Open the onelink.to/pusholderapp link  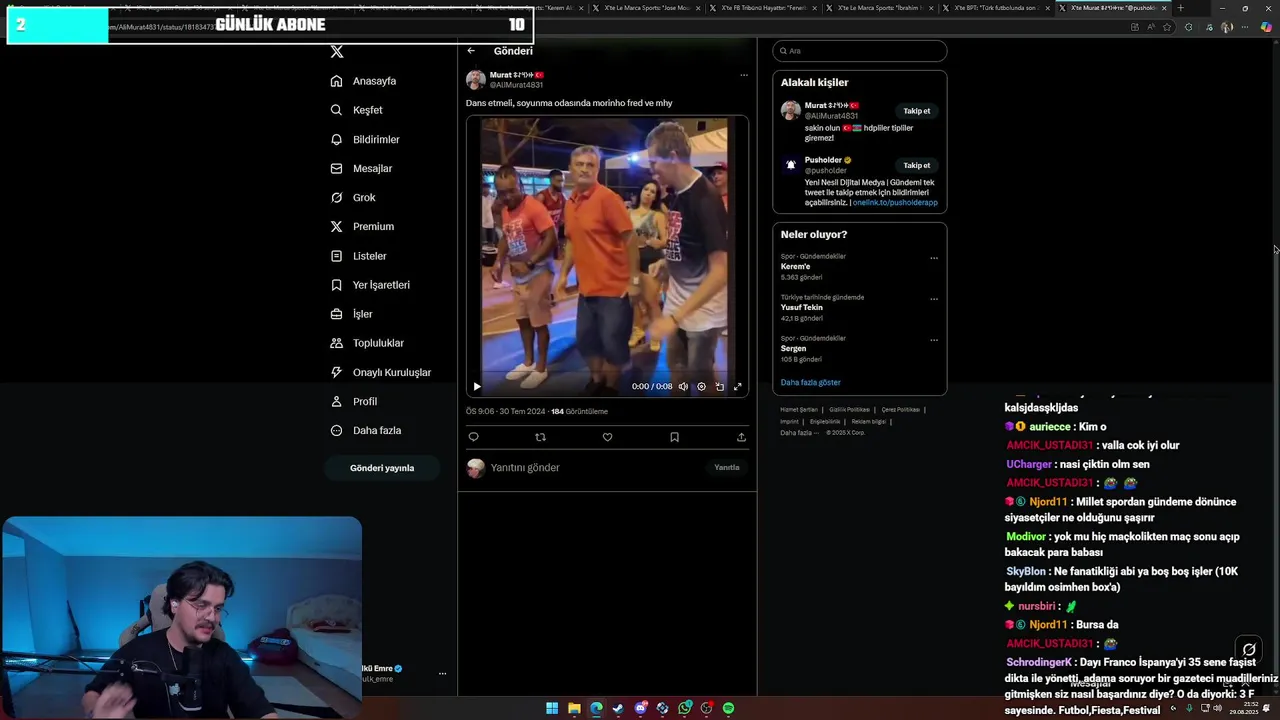tap(895, 203)
